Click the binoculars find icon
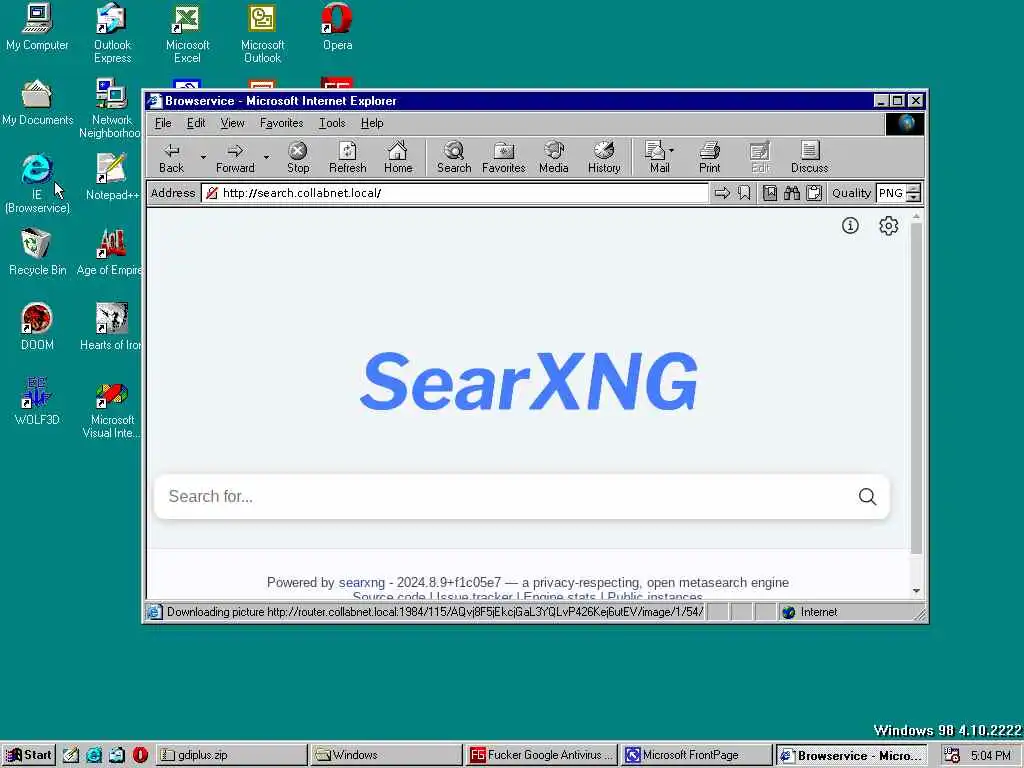This screenshot has height=768, width=1024. tap(792, 193)
